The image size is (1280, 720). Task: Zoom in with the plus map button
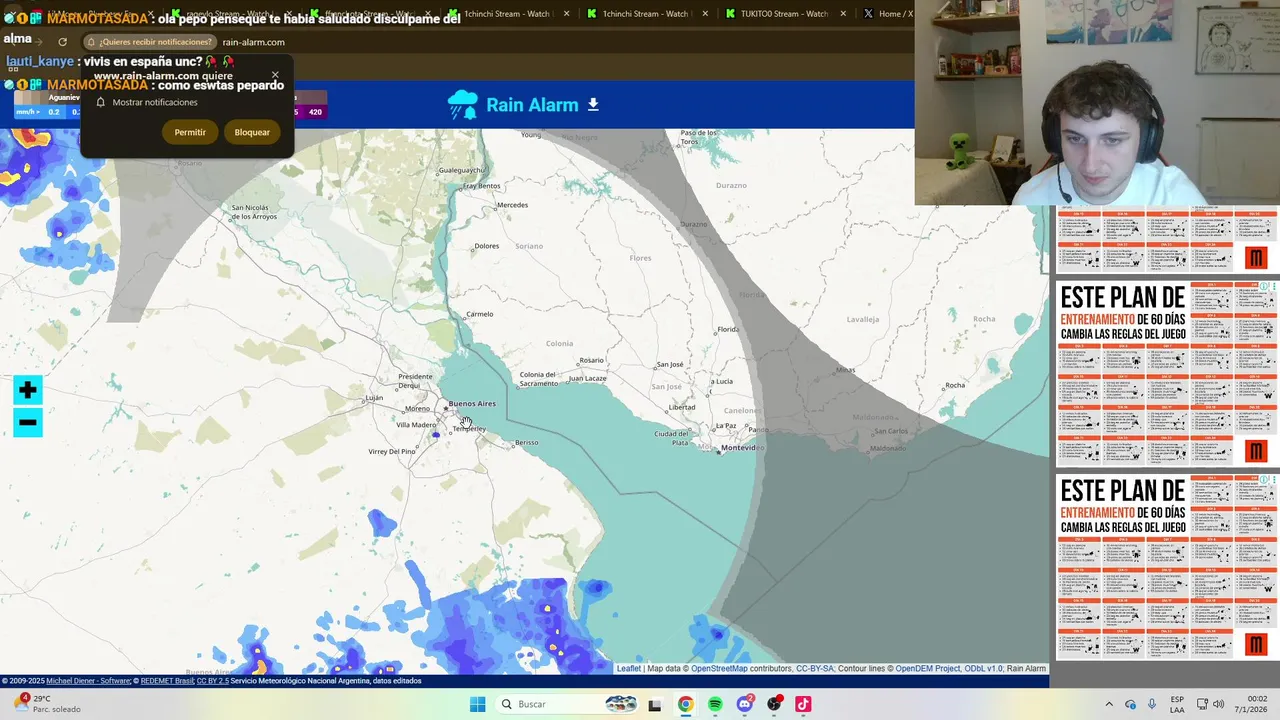click(x=27, y=390)
